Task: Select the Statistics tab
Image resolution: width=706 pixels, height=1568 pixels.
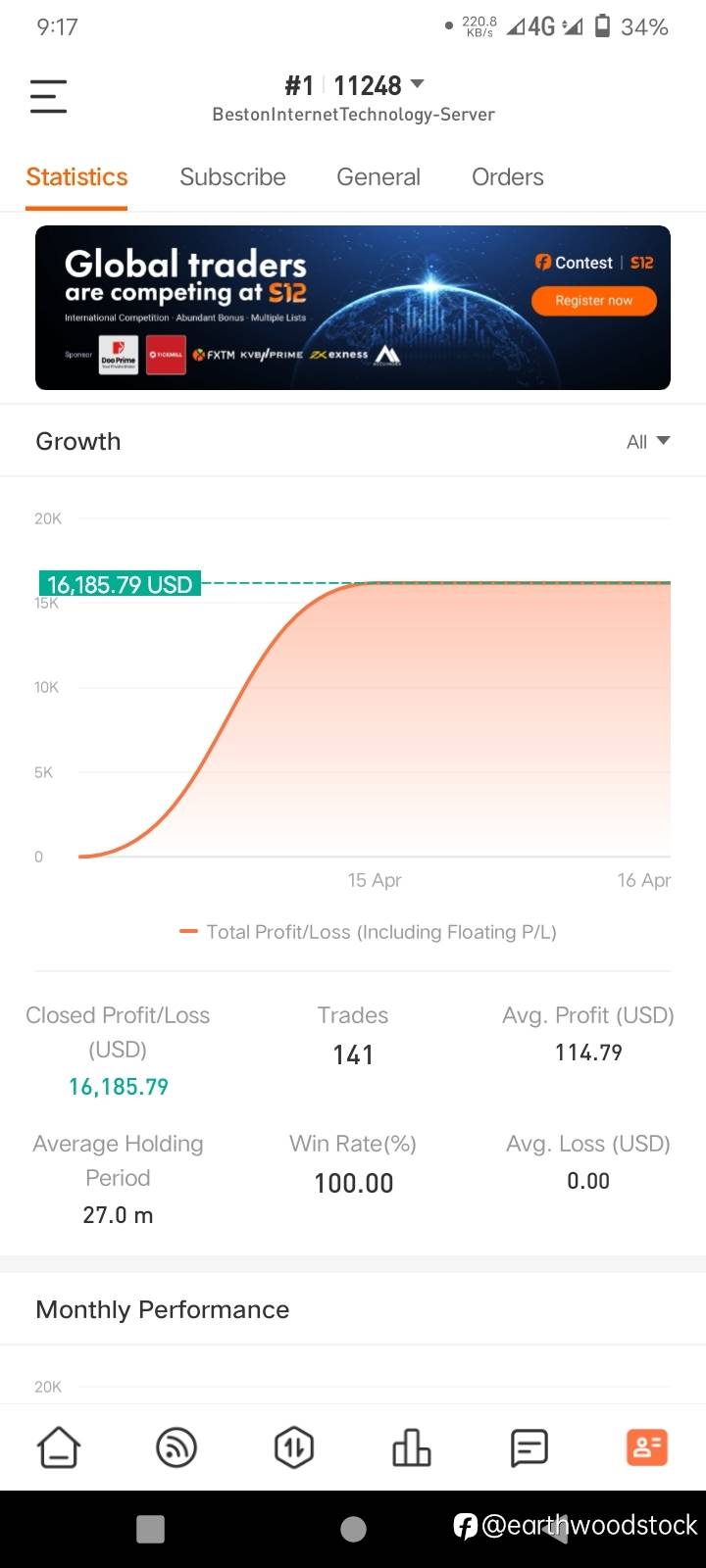Action: tap(76, 177)
